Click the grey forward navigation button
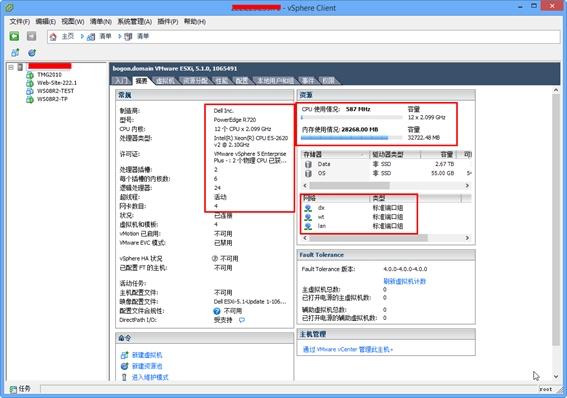Image resolution: width=567 pixels, height=398 pixels. click(x=31, y=36)
